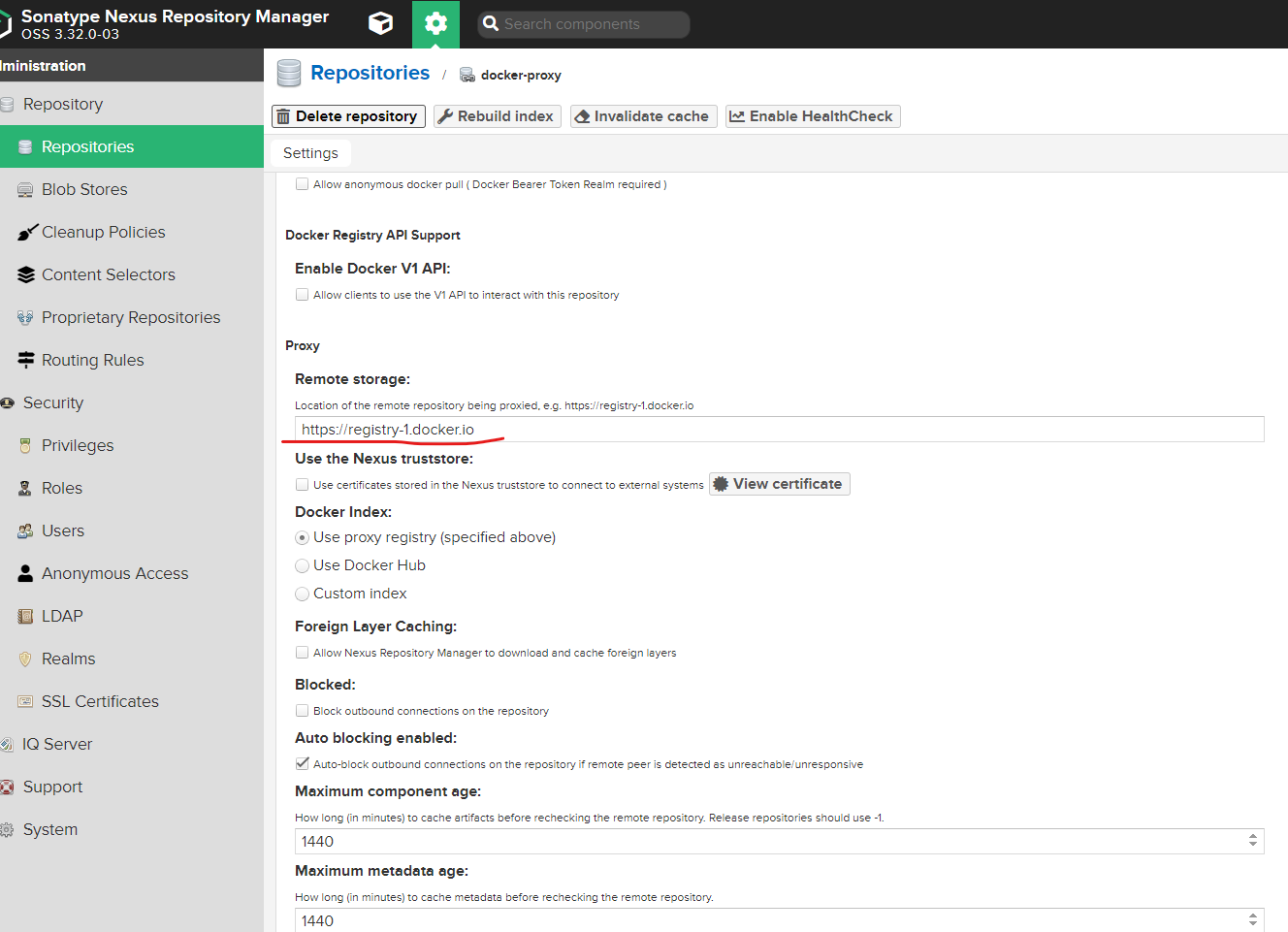
Task: Collapse the Security section in sidebar
Action: [52, 402]
